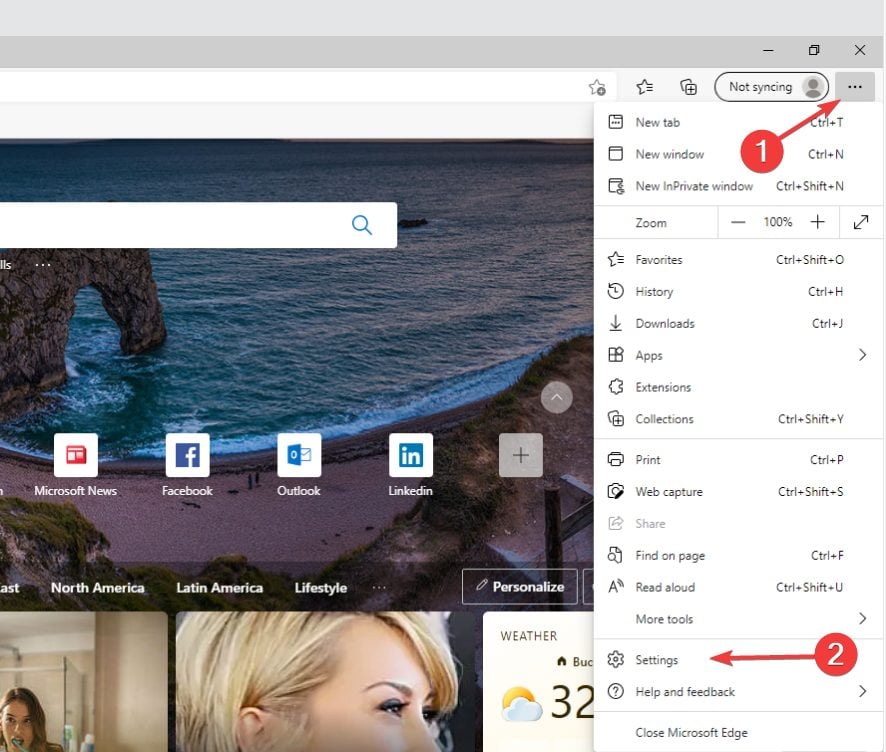886x752 pixels.
Task: Select Find on page
Action: click(x=737, y=555)
